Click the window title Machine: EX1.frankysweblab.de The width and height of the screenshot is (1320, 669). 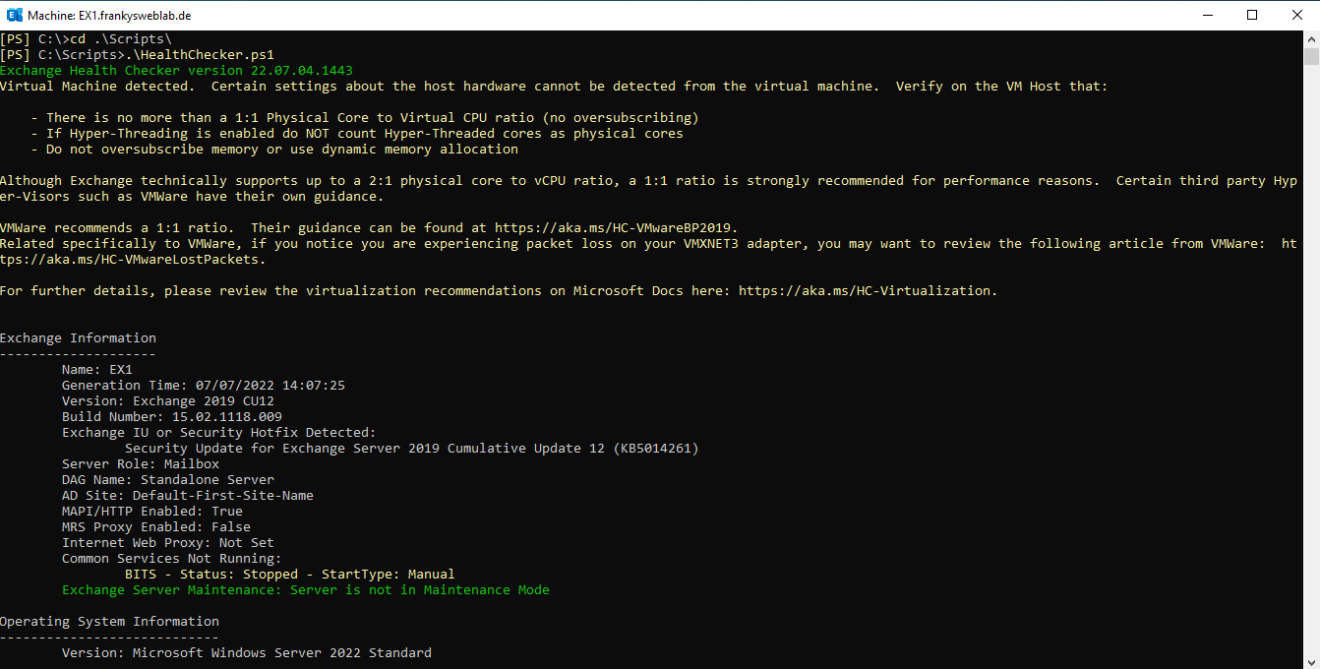[x=109, y=15]
